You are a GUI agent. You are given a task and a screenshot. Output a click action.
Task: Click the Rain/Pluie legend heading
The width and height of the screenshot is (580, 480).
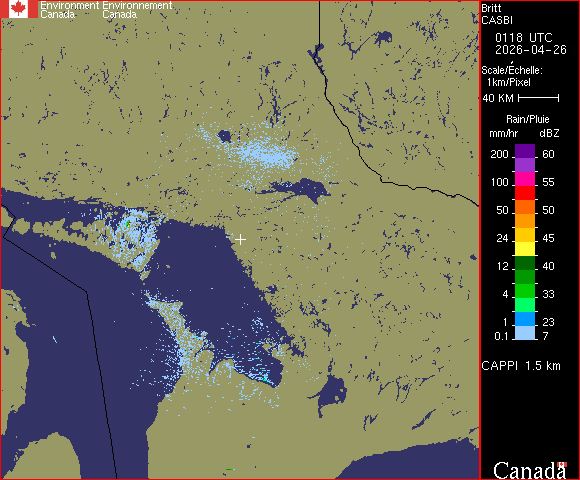(x=527, y=119)
